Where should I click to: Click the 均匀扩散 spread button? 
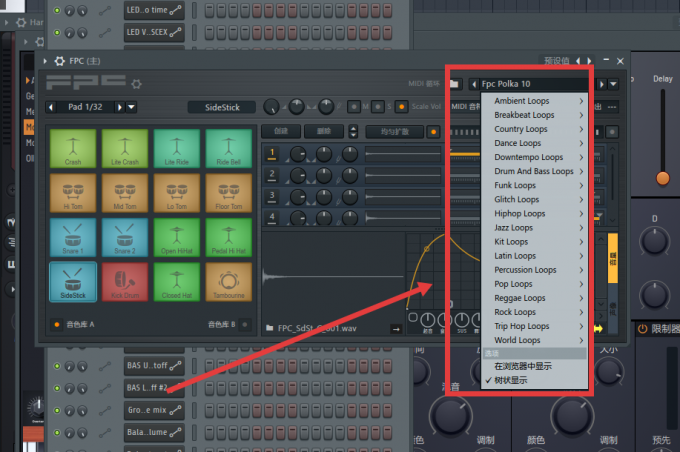coord(395,131)
